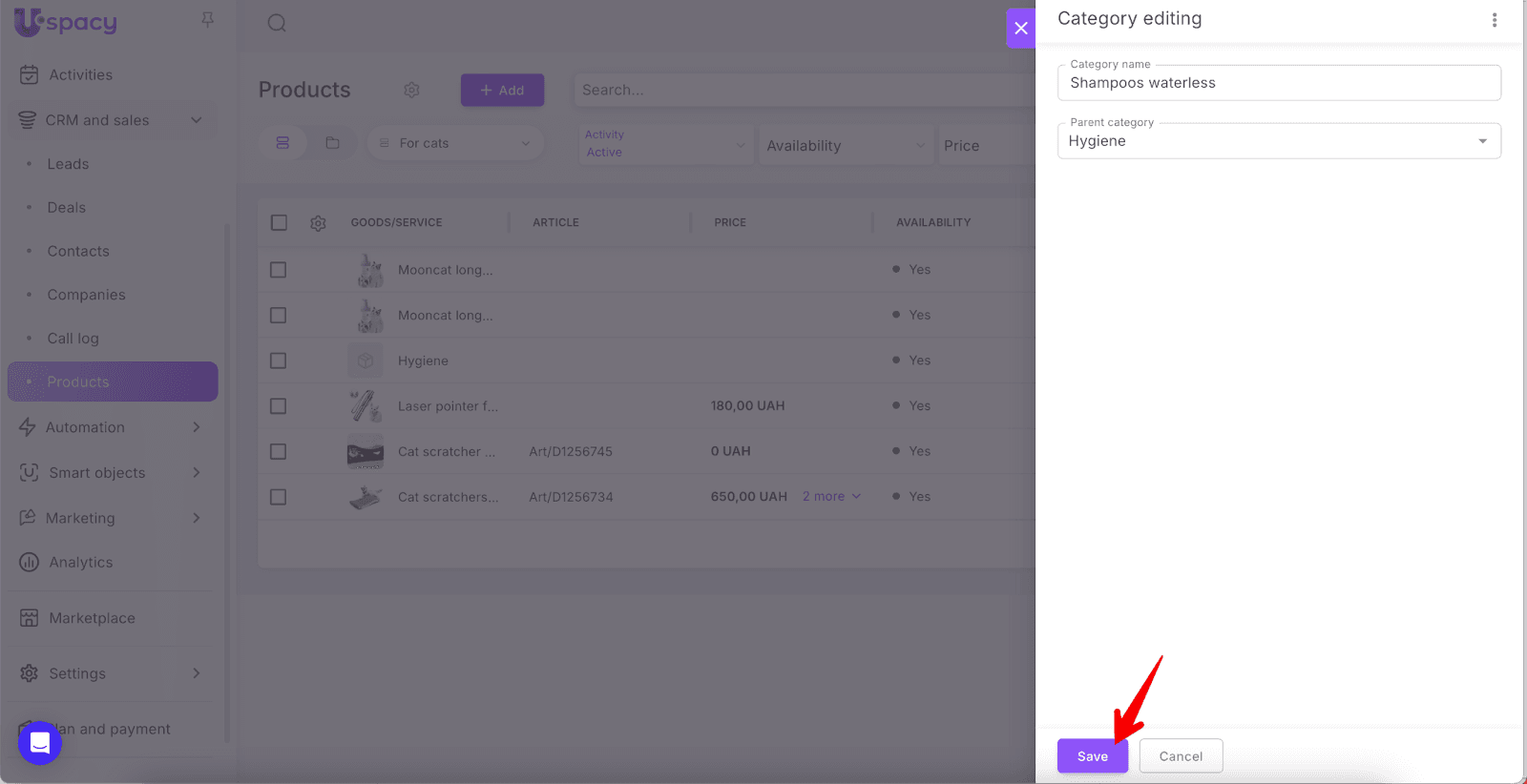Switch to the list view icon
The height and width of the screenshot is (784, 1527).
tap(282, 143)
